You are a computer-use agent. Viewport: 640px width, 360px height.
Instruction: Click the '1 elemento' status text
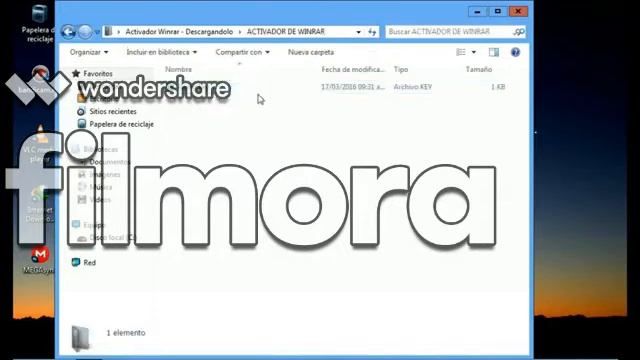pyautogui.click(x=126, y=333)
